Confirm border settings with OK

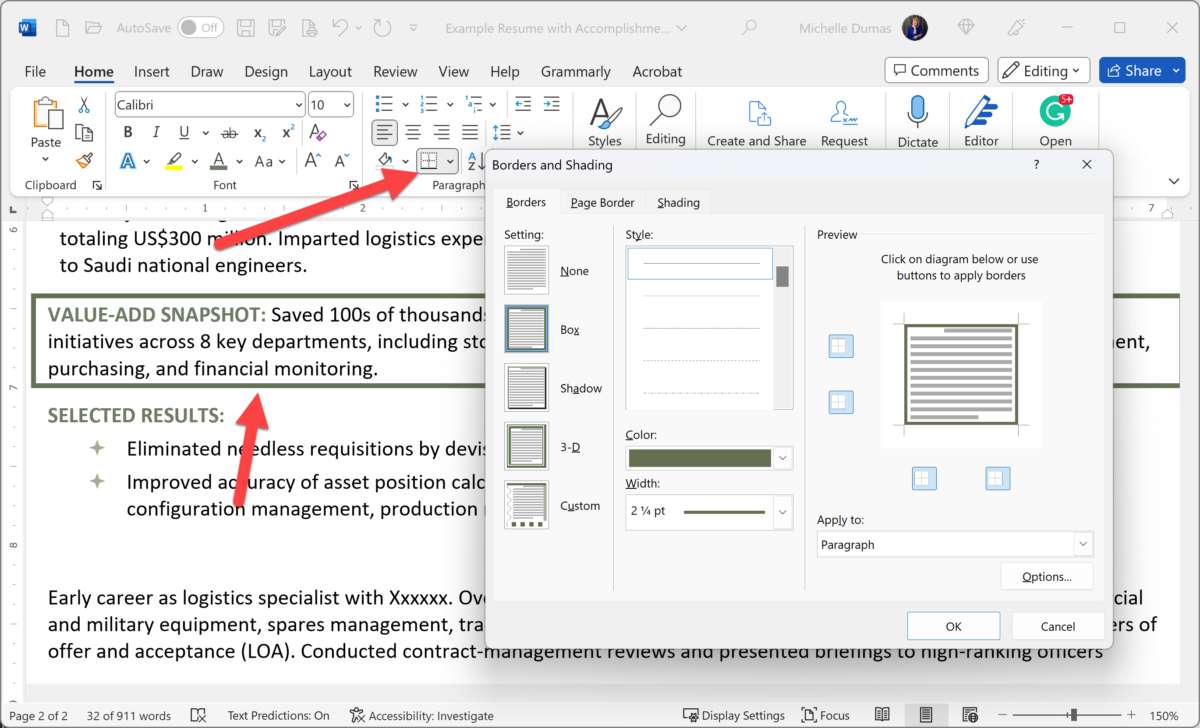click(953, 625)
